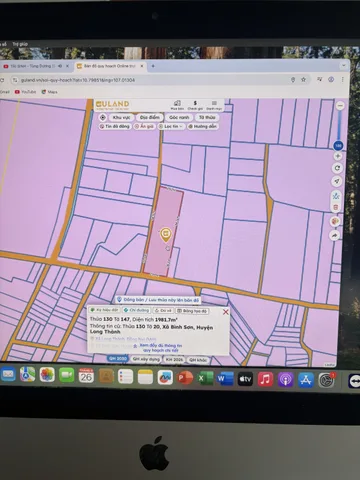Image resolution: width=360 pixels, height=480 pixels.
Task: Click Đóng bản / Lưu thửa này lên bản đồ
Action: coord(158,300)
